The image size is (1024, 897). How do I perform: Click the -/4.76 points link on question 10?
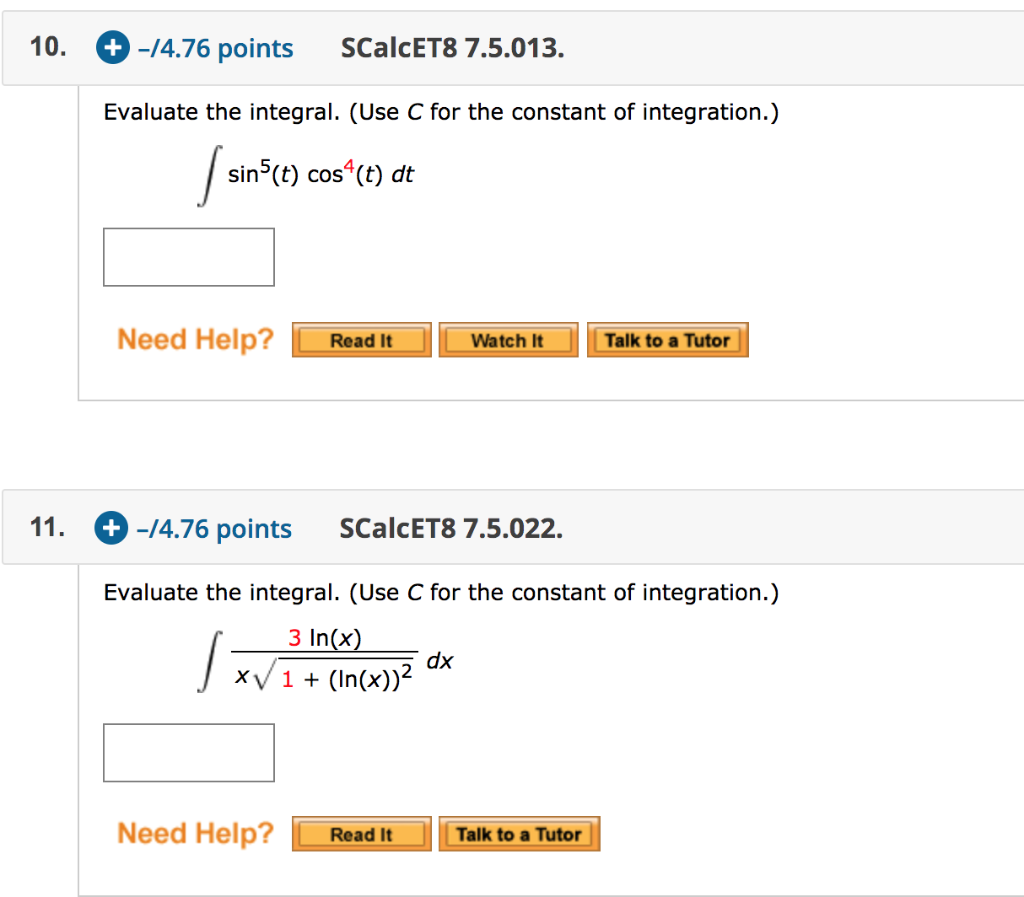tap(215, 47)
